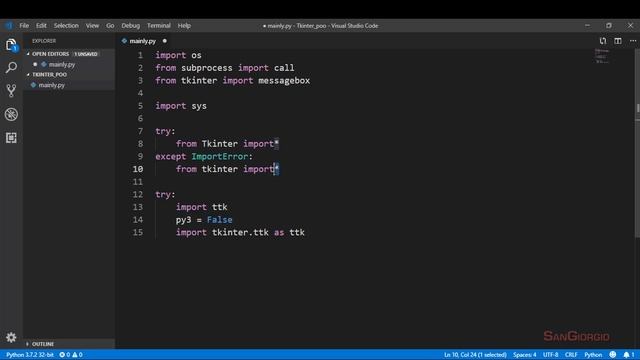Click 'subprocess' on line 2
The image size is (640, 360).
(x=207, y=68)
